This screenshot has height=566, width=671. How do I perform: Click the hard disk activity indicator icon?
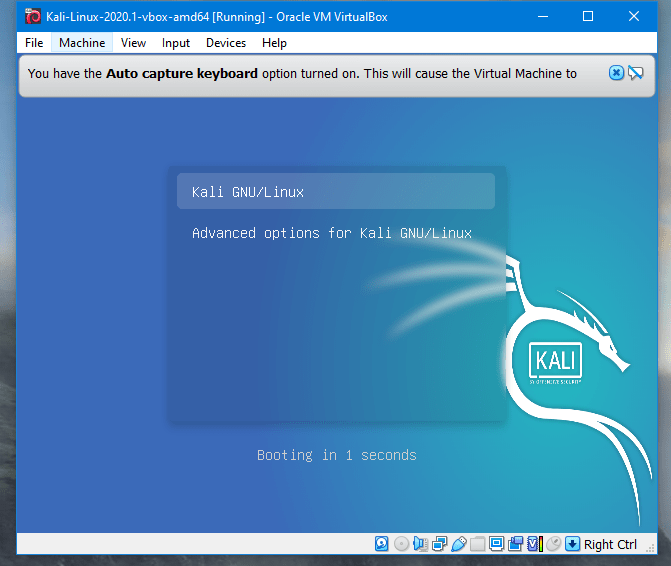[x=381, y=544]
